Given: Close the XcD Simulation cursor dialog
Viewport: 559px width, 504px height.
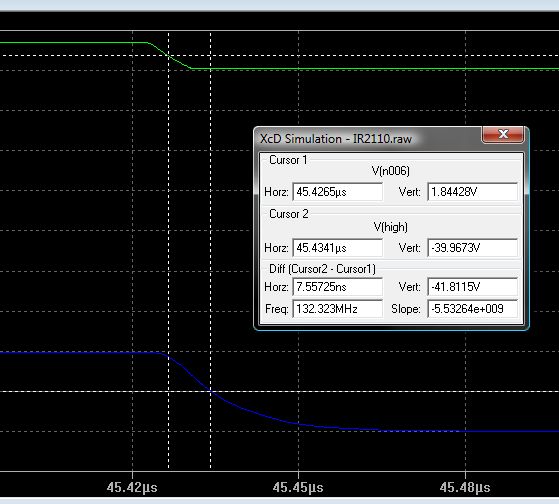Looking at the screenshot, I should (503, 134).
